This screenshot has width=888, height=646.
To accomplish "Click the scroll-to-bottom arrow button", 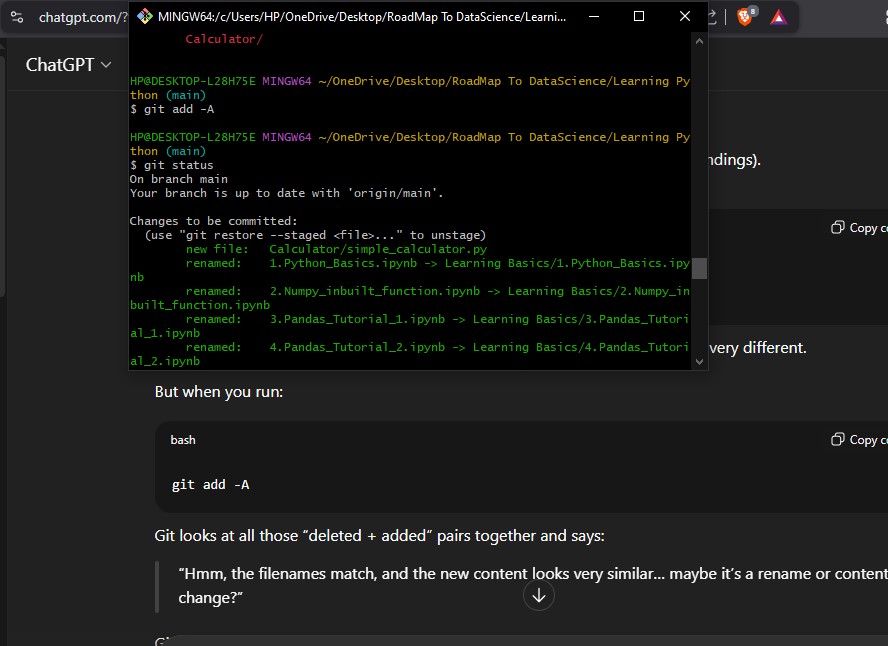I will click(539, 596).
